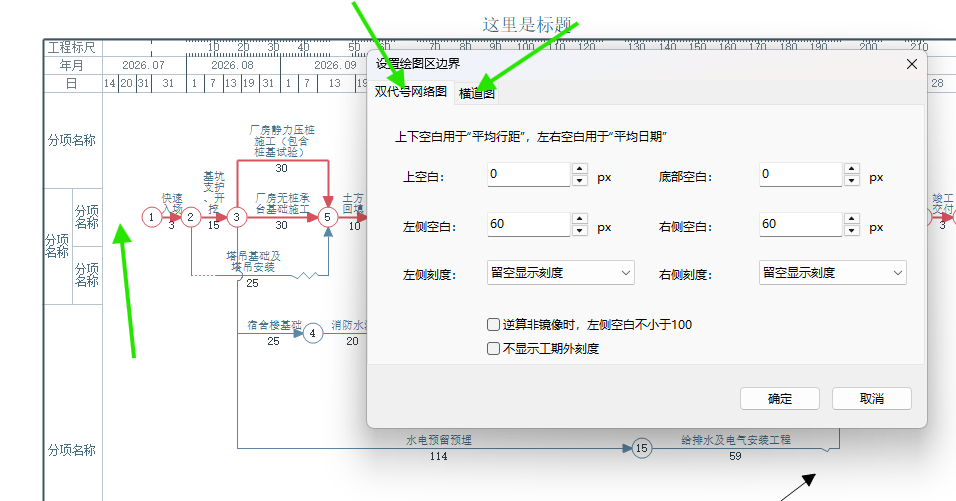The height and width of the screenshot is (501, 956).
Task: Click the 底部空白 input field
Action: pos(801,174)
